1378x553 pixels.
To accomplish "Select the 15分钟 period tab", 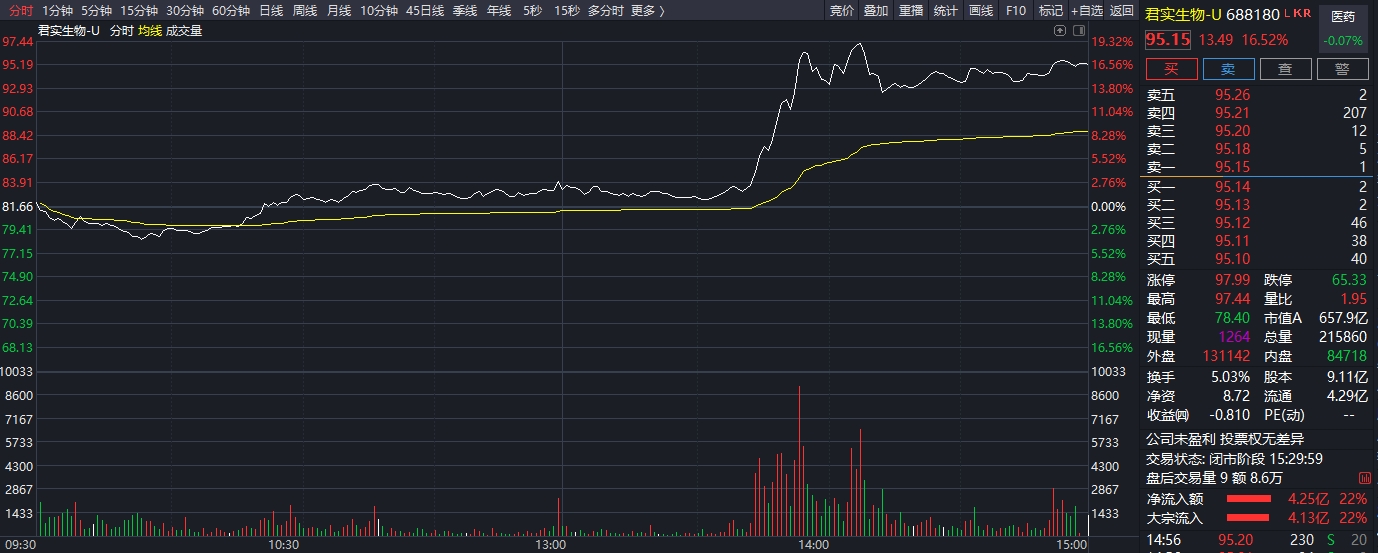I will click(x=139, y=11).
